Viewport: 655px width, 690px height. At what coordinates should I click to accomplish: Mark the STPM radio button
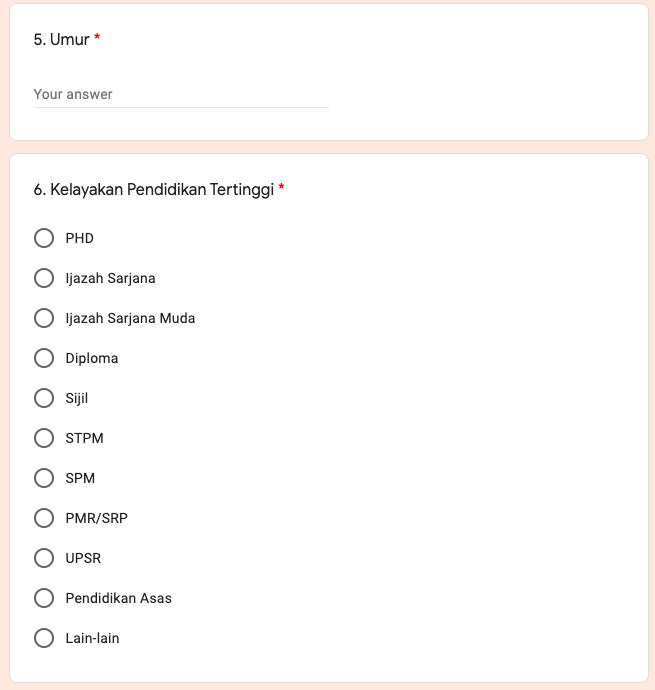[44, 438]
